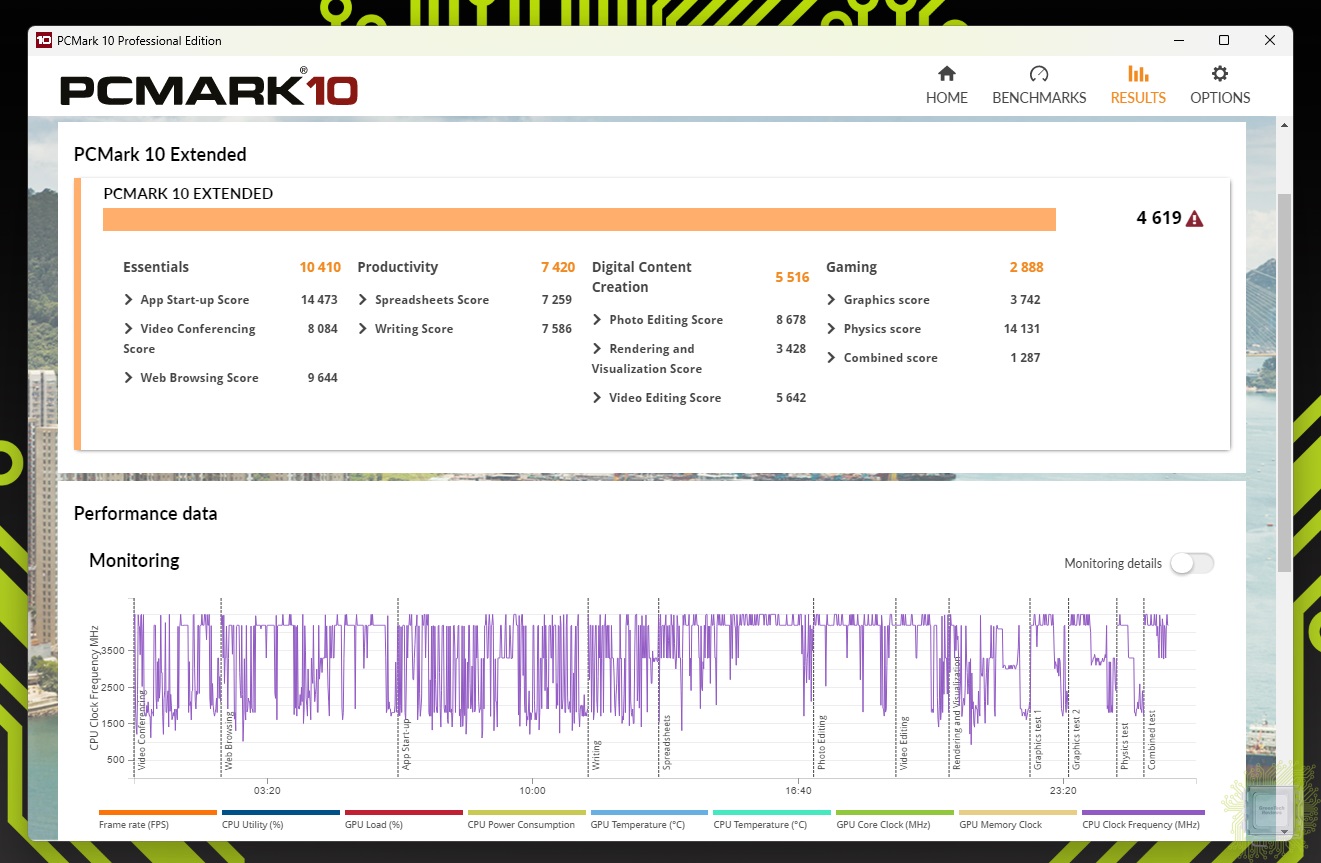Select GPU Memory Clock legend item
This screenshot has height=863, width=1321.
pos(1018,819)
